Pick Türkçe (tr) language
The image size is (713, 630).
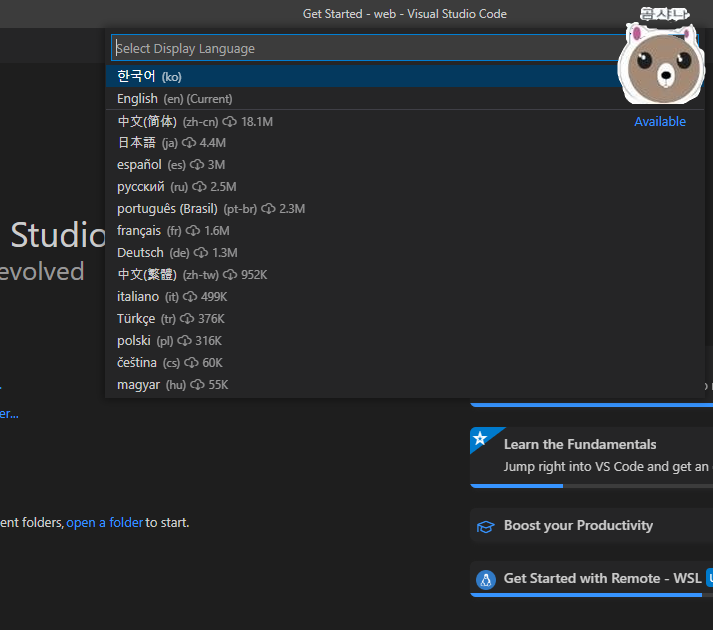(405, 318)
